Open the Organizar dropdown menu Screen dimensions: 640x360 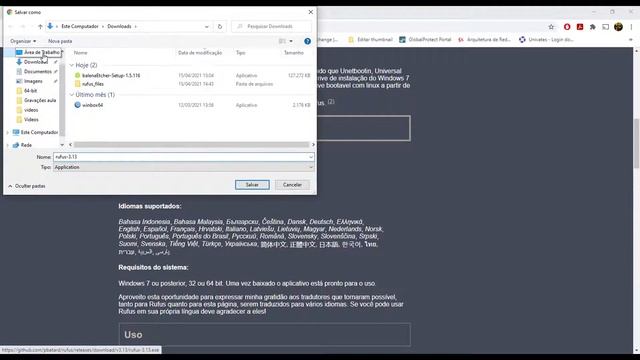tap(23, 41)
